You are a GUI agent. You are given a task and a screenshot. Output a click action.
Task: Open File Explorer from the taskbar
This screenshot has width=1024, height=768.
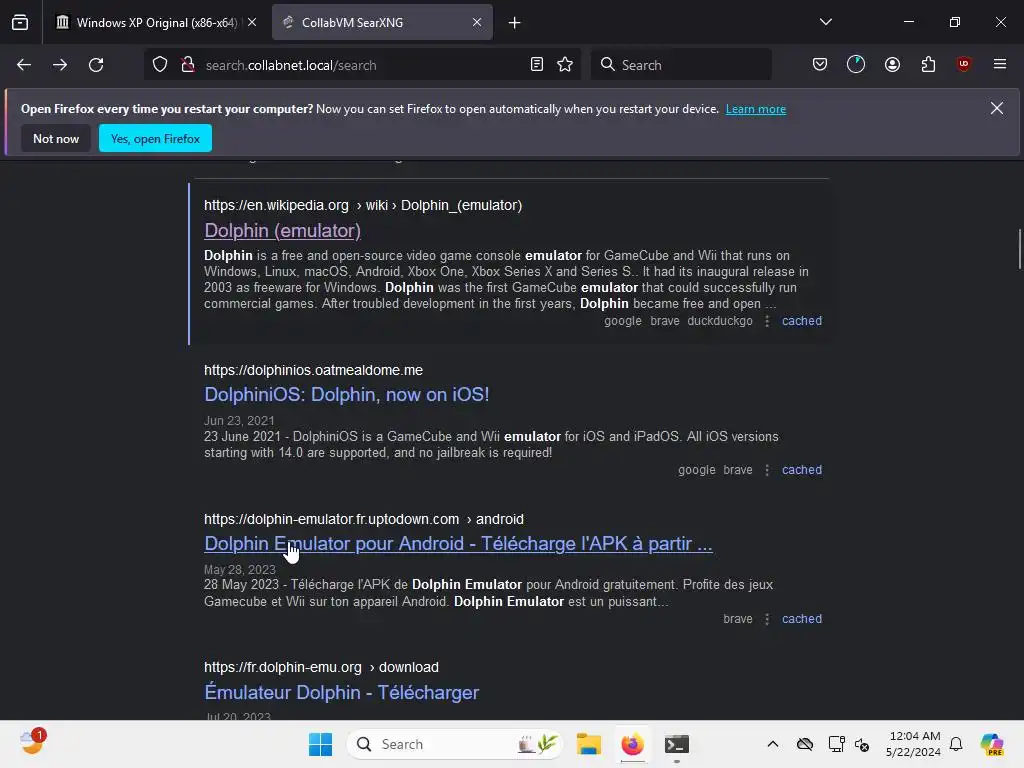(588, 744)
